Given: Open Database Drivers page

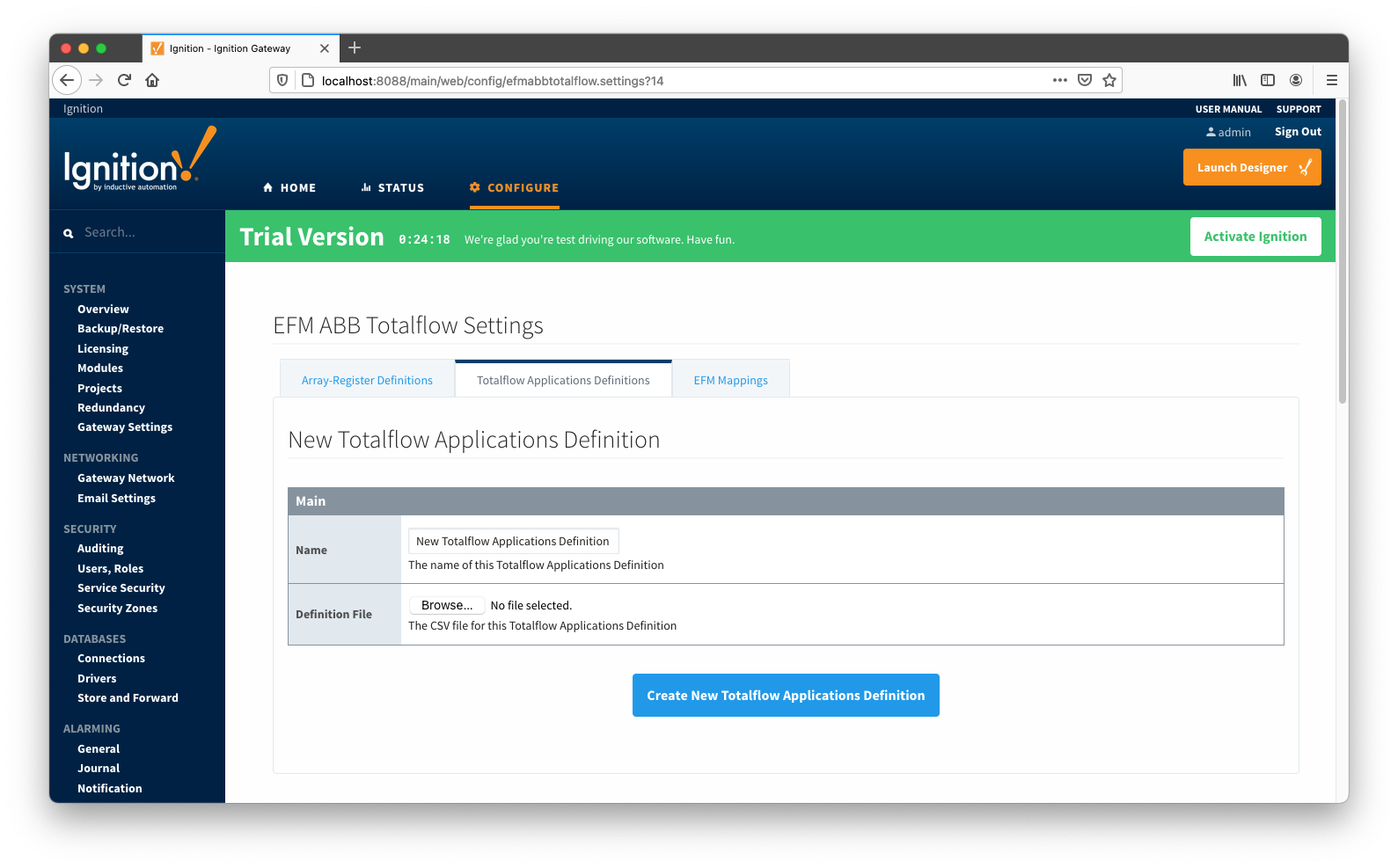Looking at the screenshot, I should (97, 679).
